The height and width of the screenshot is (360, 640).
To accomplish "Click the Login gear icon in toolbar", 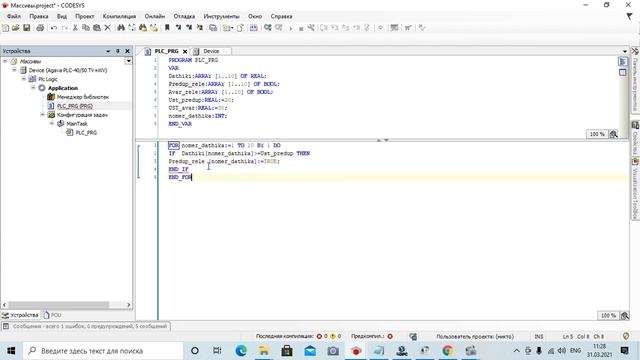I will [268, 28].
